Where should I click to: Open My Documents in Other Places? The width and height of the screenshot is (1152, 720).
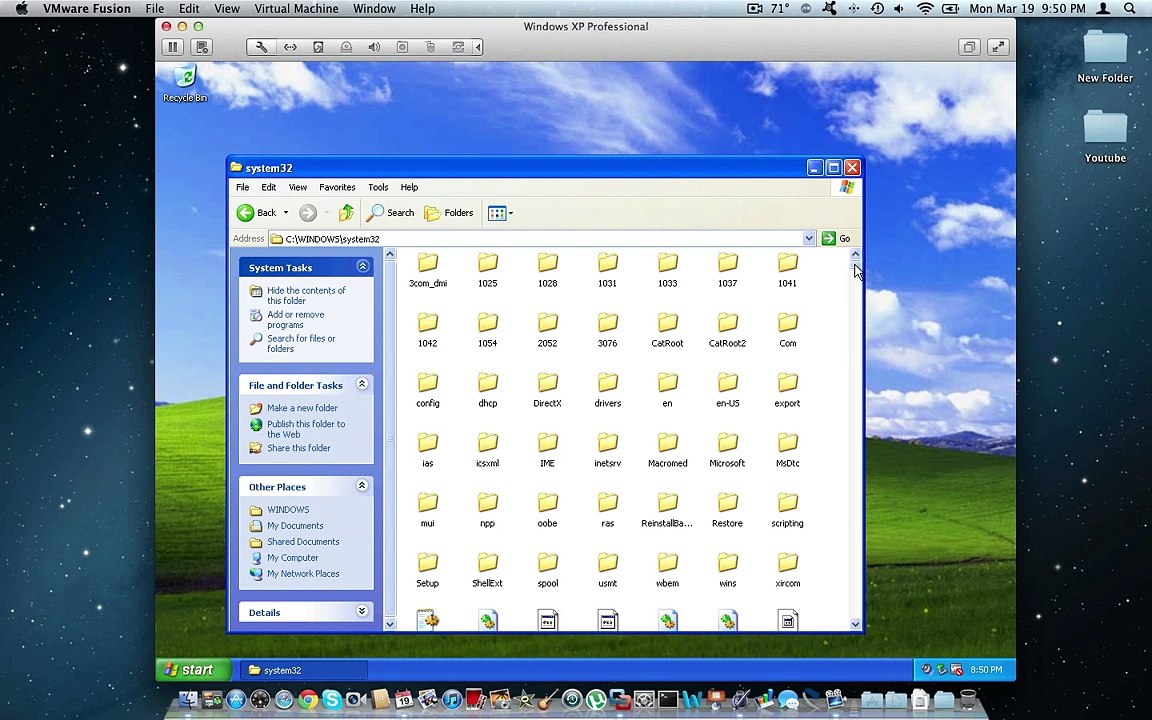pyautogui.click(x=295, y=525)
